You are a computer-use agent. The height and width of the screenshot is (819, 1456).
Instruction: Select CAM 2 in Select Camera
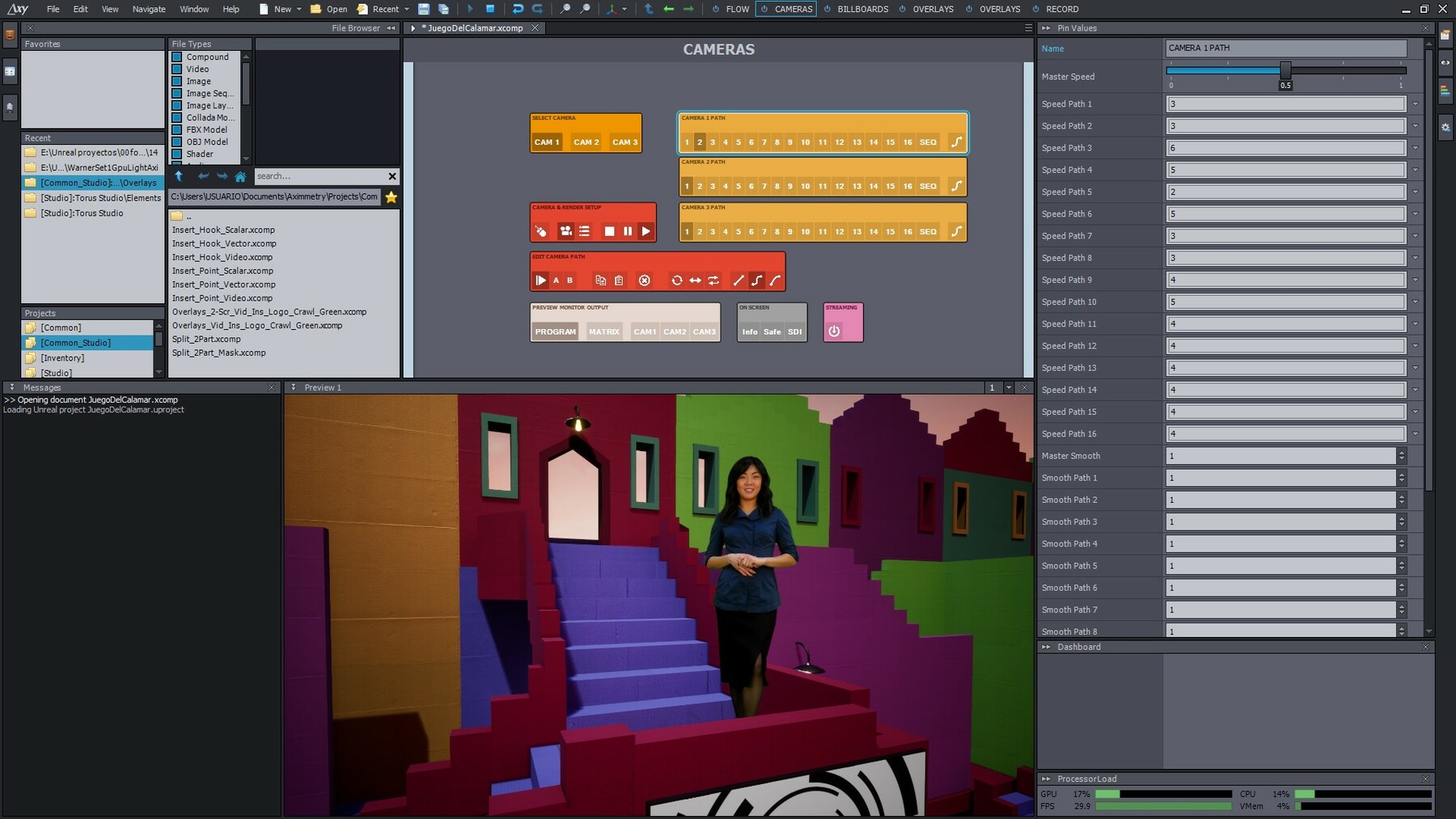pyautogui.click(x=586, y=142)
